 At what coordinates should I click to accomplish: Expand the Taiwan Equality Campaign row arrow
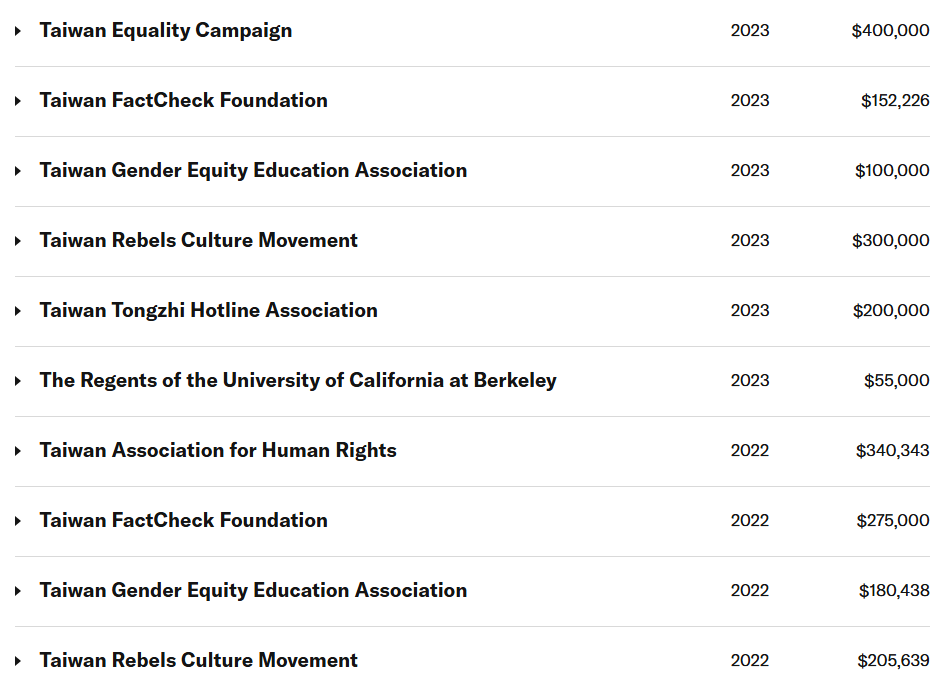(x=18, y=31)
